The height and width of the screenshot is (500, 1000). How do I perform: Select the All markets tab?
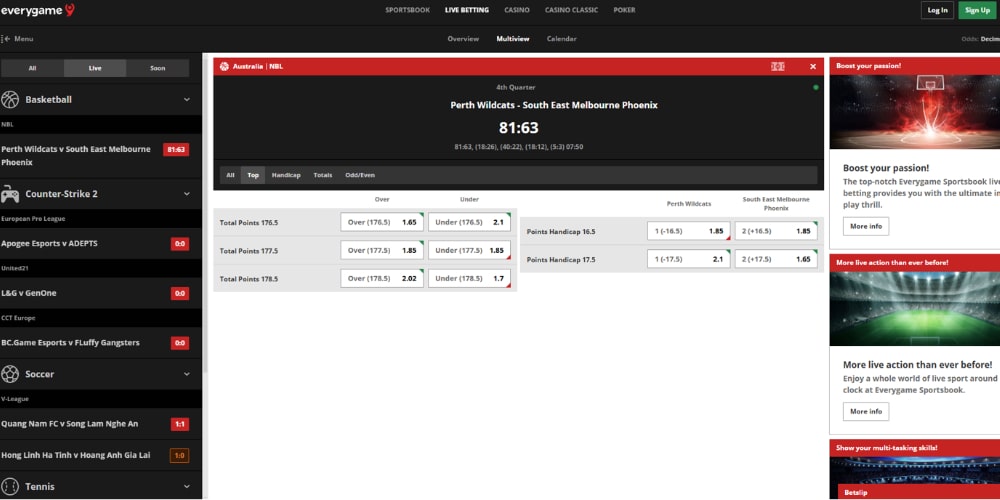(x=230, y=175)
